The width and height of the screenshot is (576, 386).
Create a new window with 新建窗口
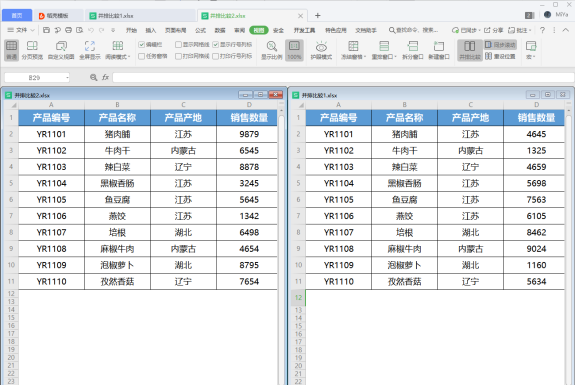pyautogui.click(x=439, y=50)
